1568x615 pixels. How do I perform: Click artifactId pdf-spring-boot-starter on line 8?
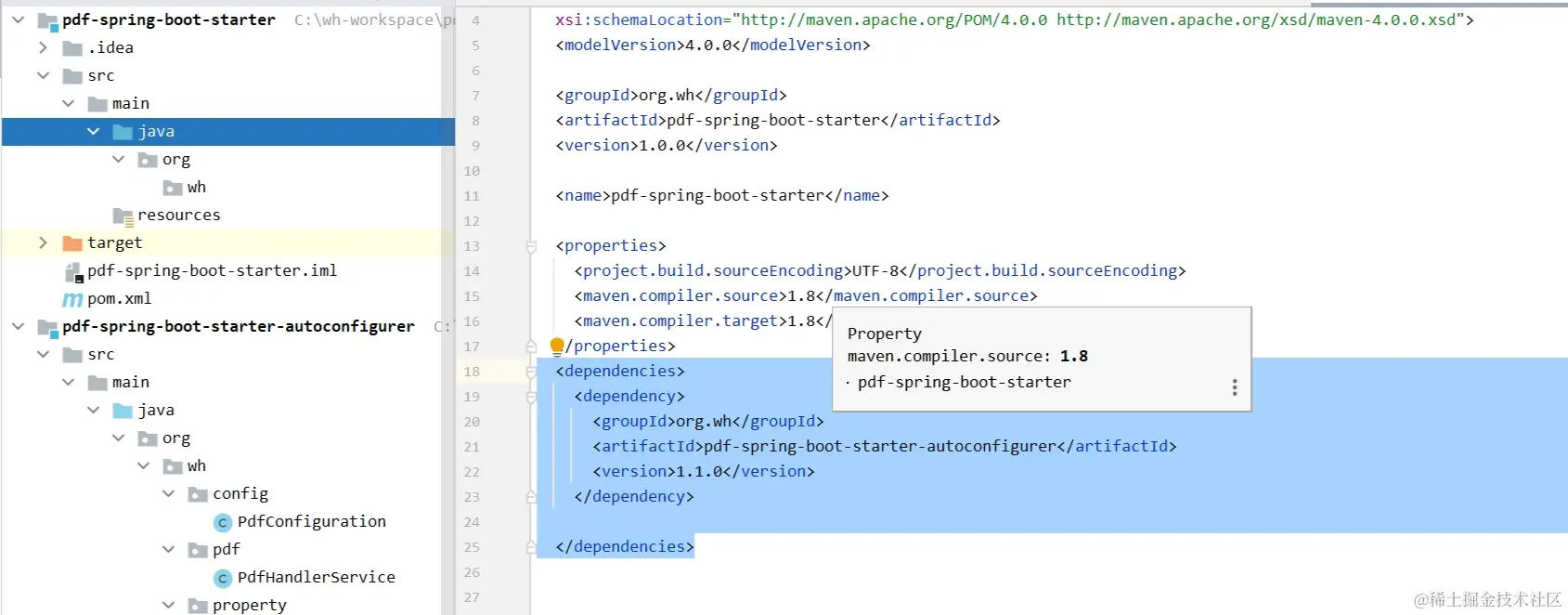tap(778, 120)
